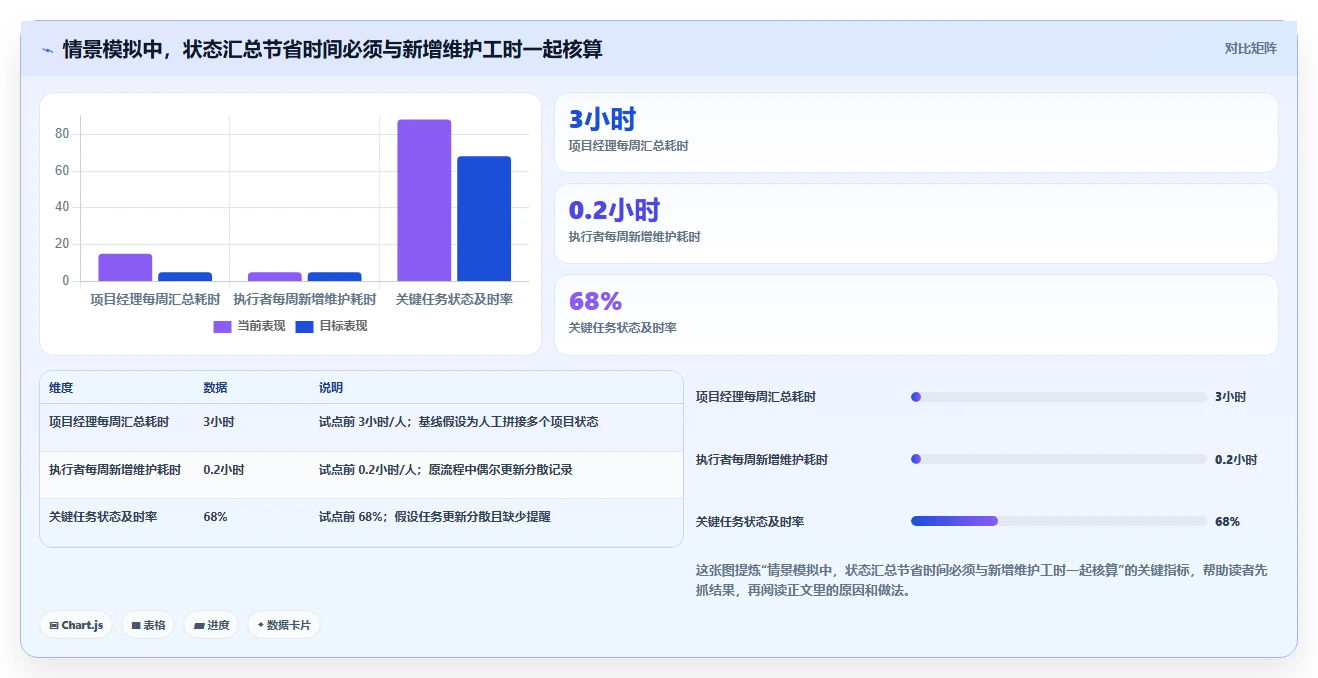Screen dimensions: 1318x678
Task: Click the 进度 tag chip
Action: (x=211, y=625)
